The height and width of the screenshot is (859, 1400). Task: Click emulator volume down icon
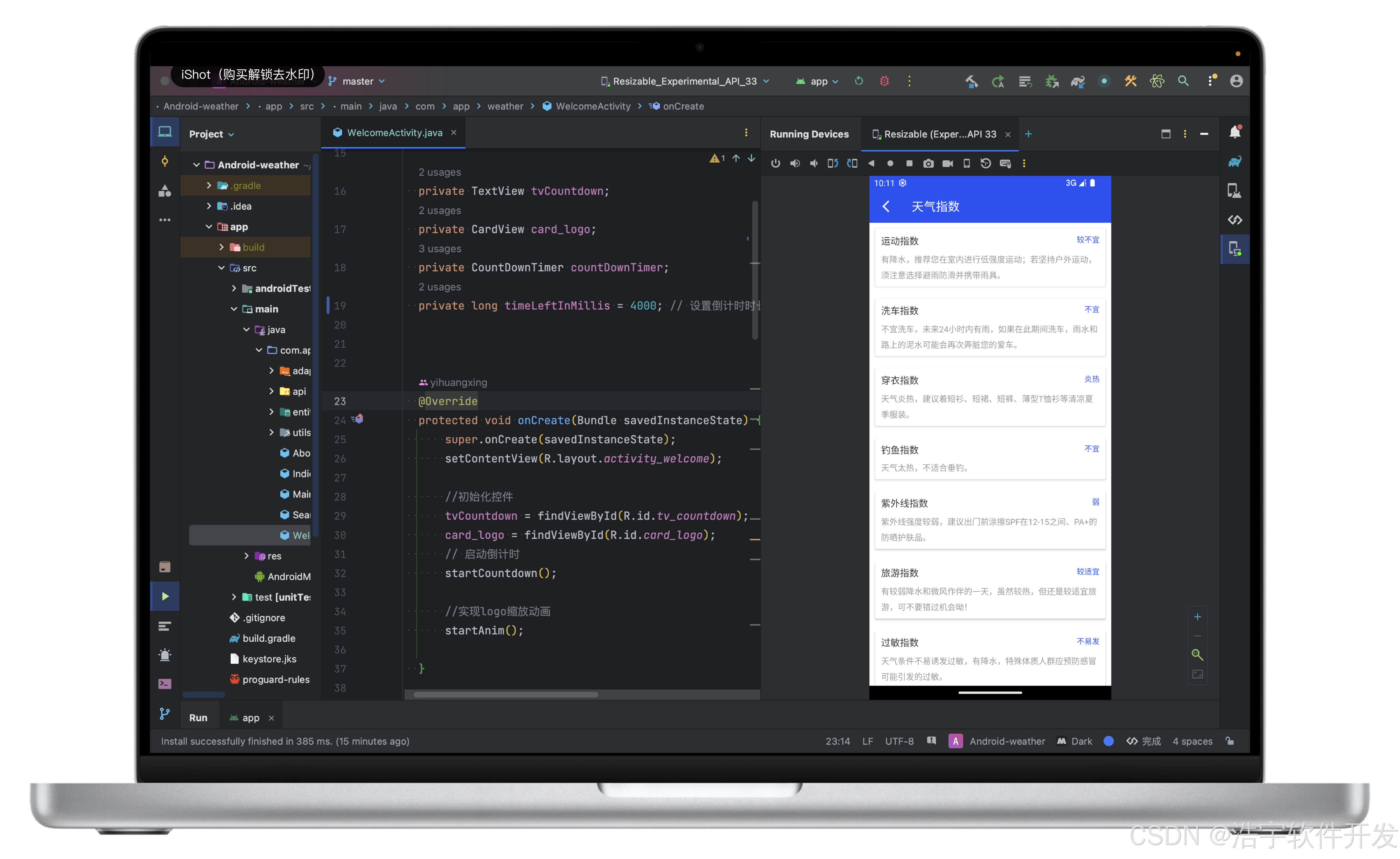click(814, 164)
